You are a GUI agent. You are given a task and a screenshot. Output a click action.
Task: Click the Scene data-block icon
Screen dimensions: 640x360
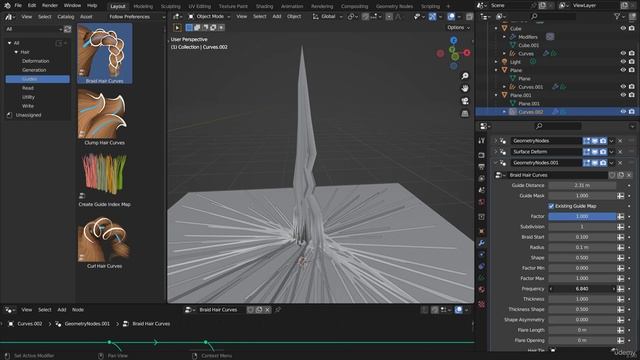[x=482, y=6]
